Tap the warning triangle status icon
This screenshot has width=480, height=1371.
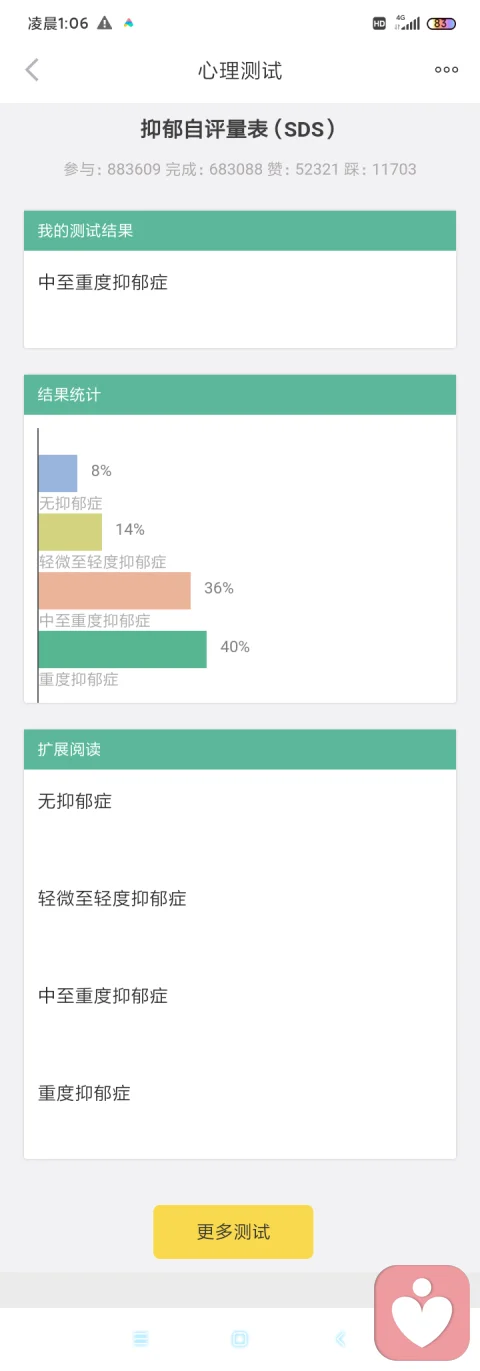pyautogui.click(x=105, y=23)
